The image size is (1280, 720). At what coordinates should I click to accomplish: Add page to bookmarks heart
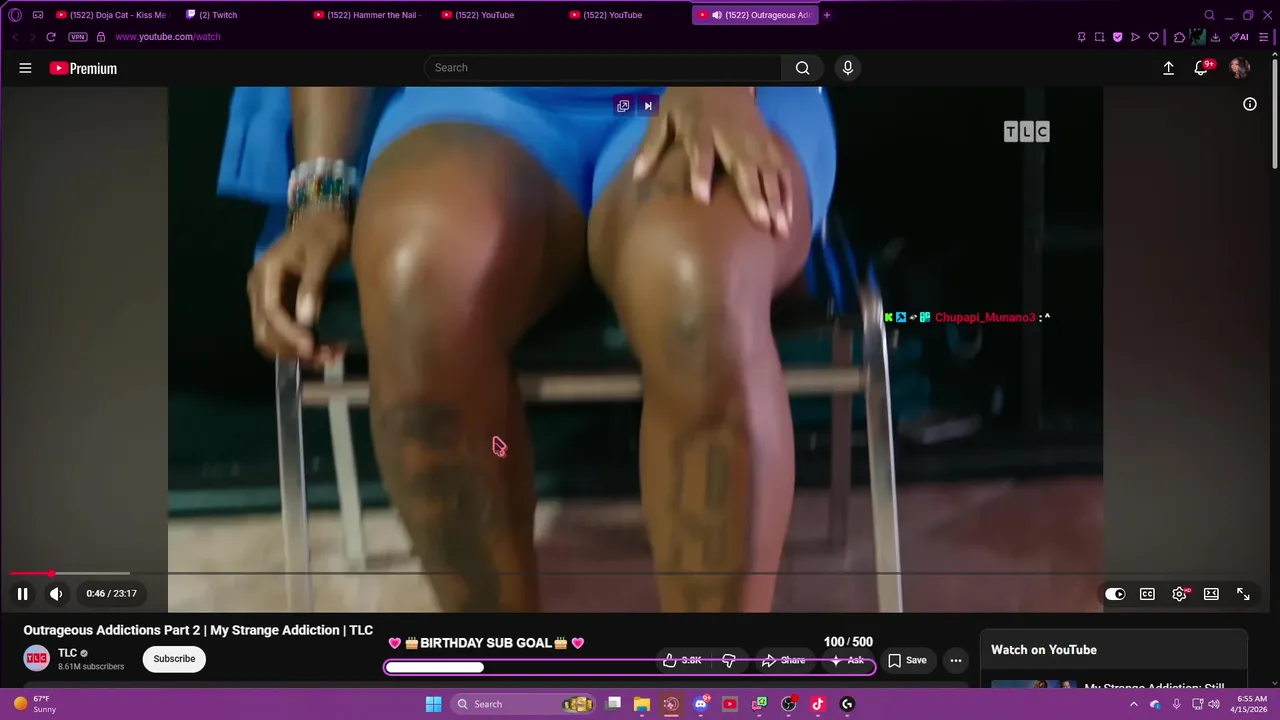coord(1153,37)
